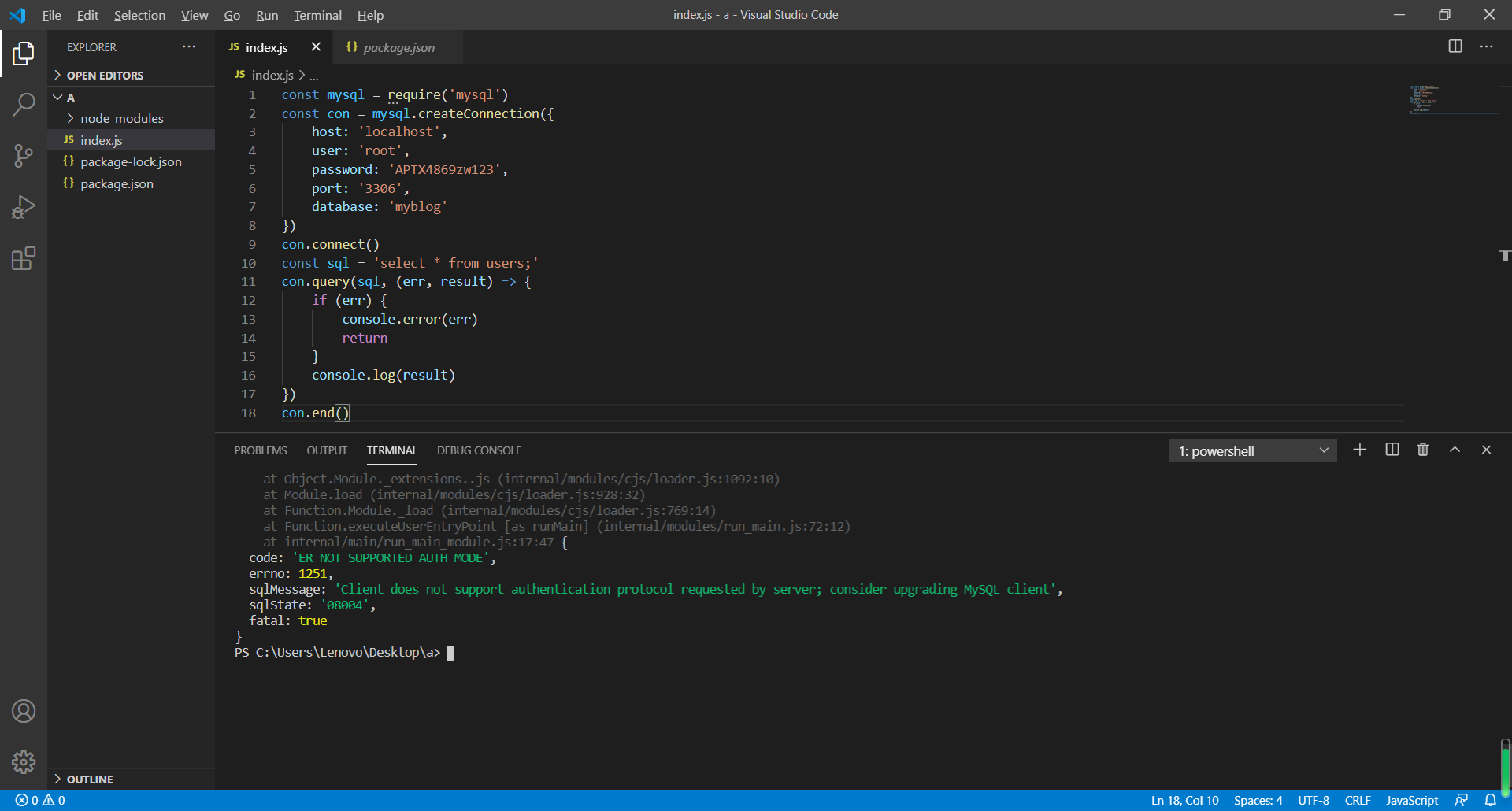Click the terminal vertical scrollbar

point(1505,768)
